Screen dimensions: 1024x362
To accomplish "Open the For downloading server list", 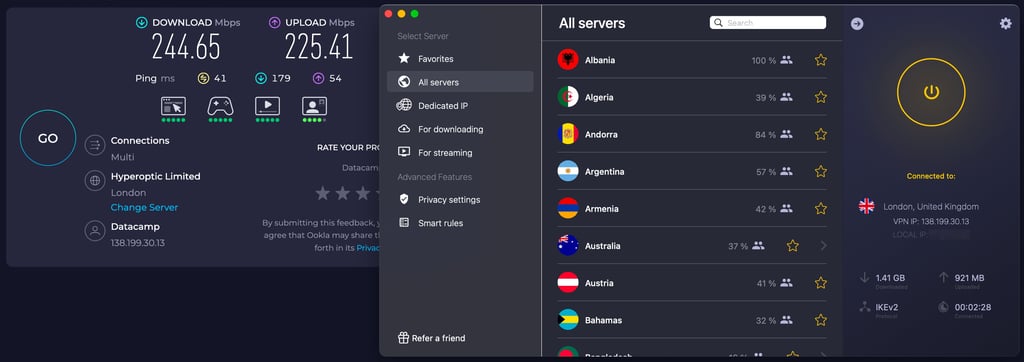I will 460,129.
